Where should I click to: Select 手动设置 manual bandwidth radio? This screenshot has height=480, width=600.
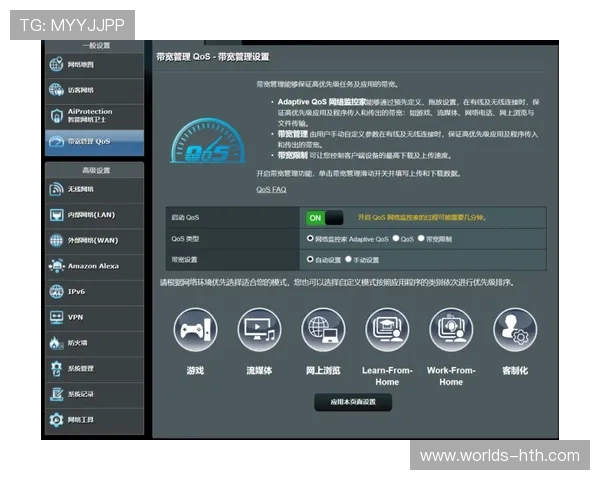pyautogui.click(x=348, y=260)
